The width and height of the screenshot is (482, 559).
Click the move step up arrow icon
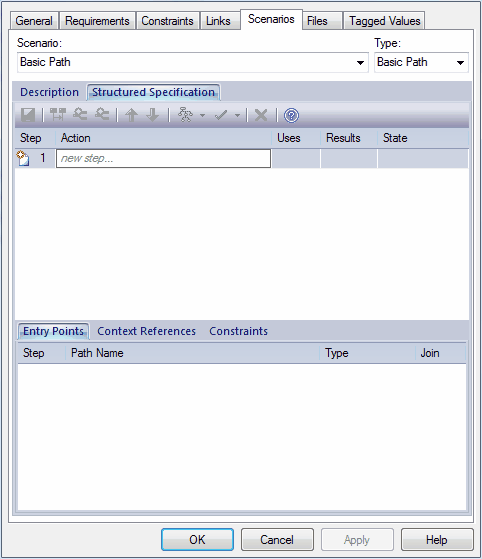(131, 115)
